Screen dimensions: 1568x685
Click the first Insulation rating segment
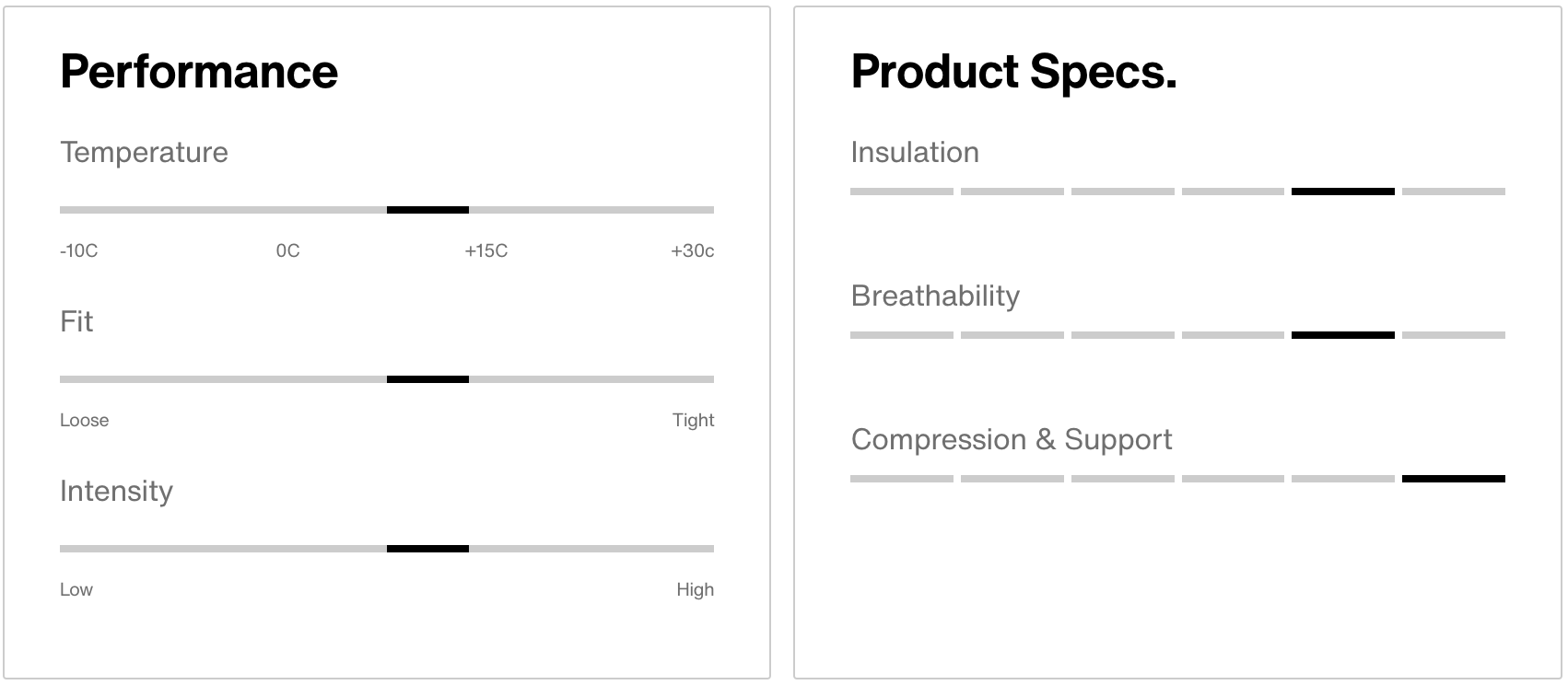(x=902, y=192)
